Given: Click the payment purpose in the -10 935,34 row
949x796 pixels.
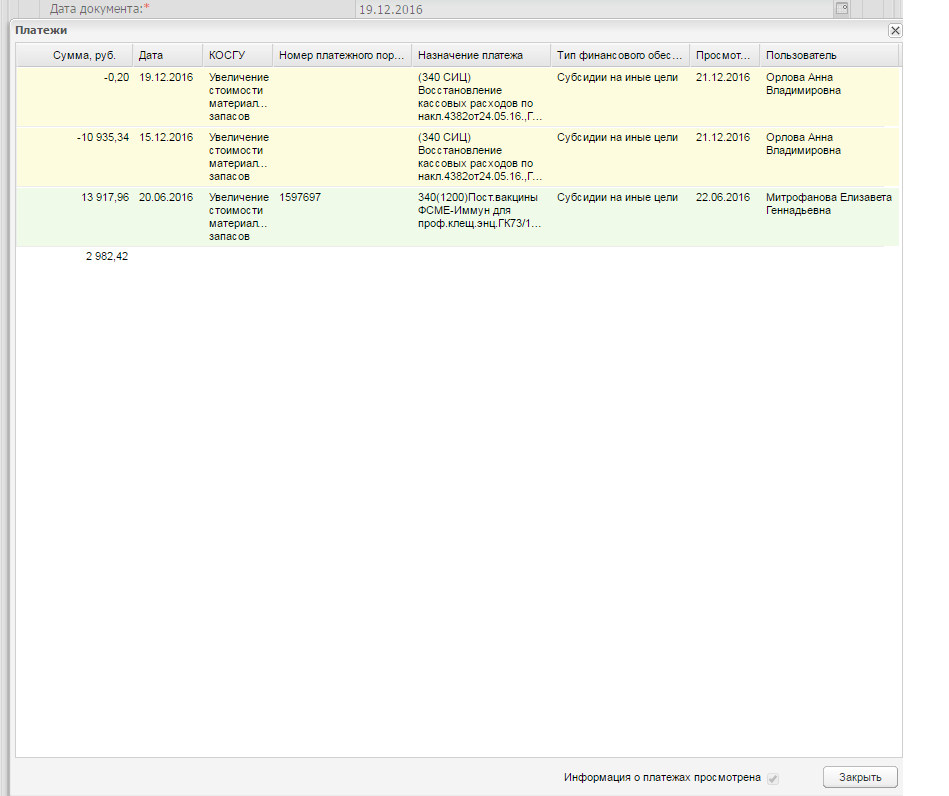Looking at the screenshot, I should tap(479, 157).
